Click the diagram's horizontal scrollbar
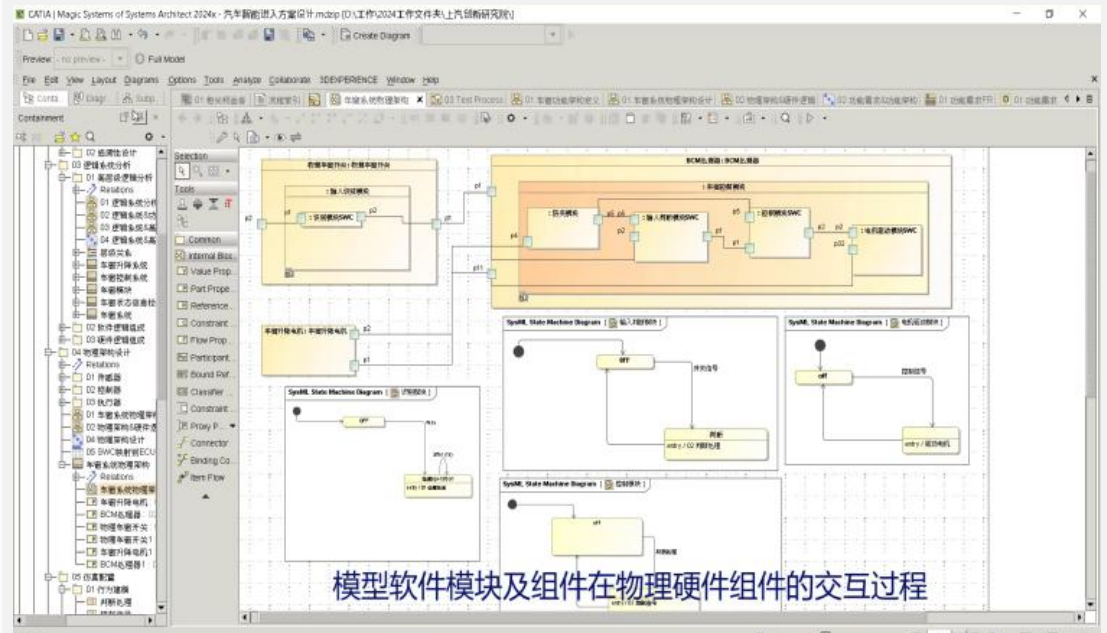This screenshot has width=1107, height=633. click(x=600, y=617)
